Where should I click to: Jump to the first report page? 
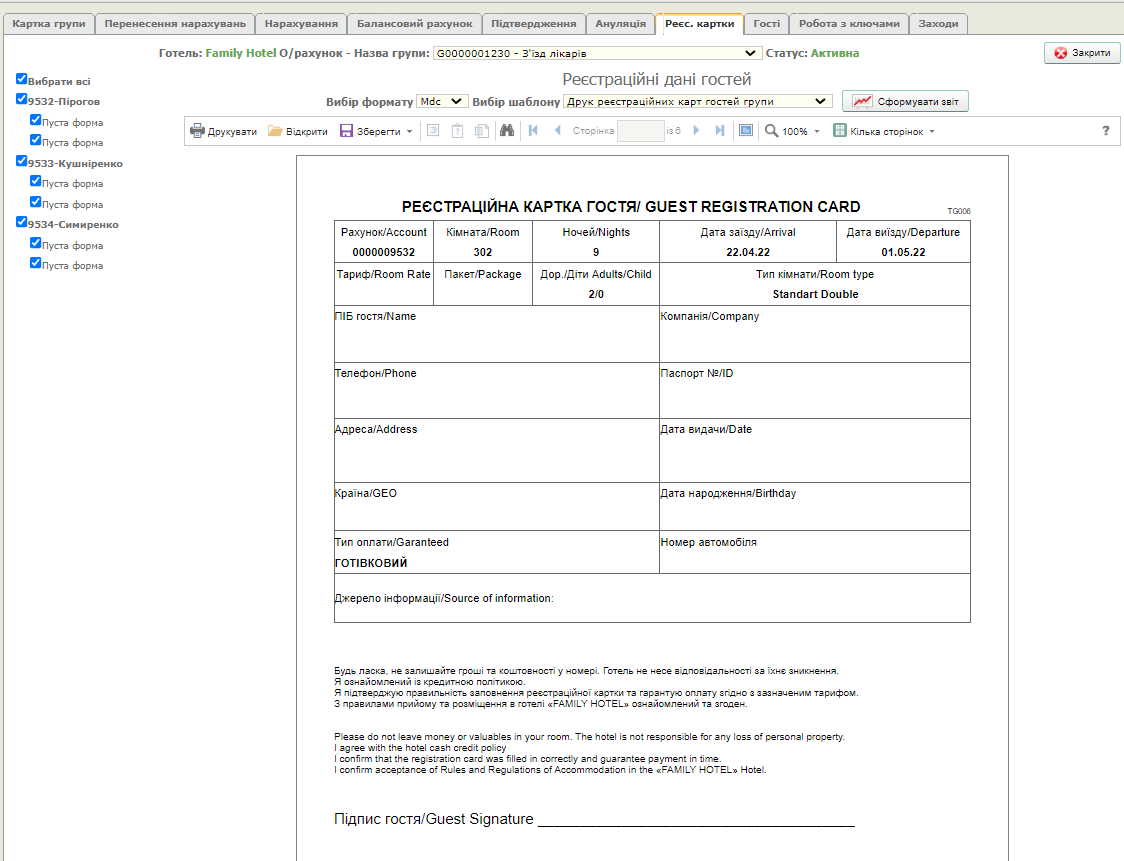533,131
